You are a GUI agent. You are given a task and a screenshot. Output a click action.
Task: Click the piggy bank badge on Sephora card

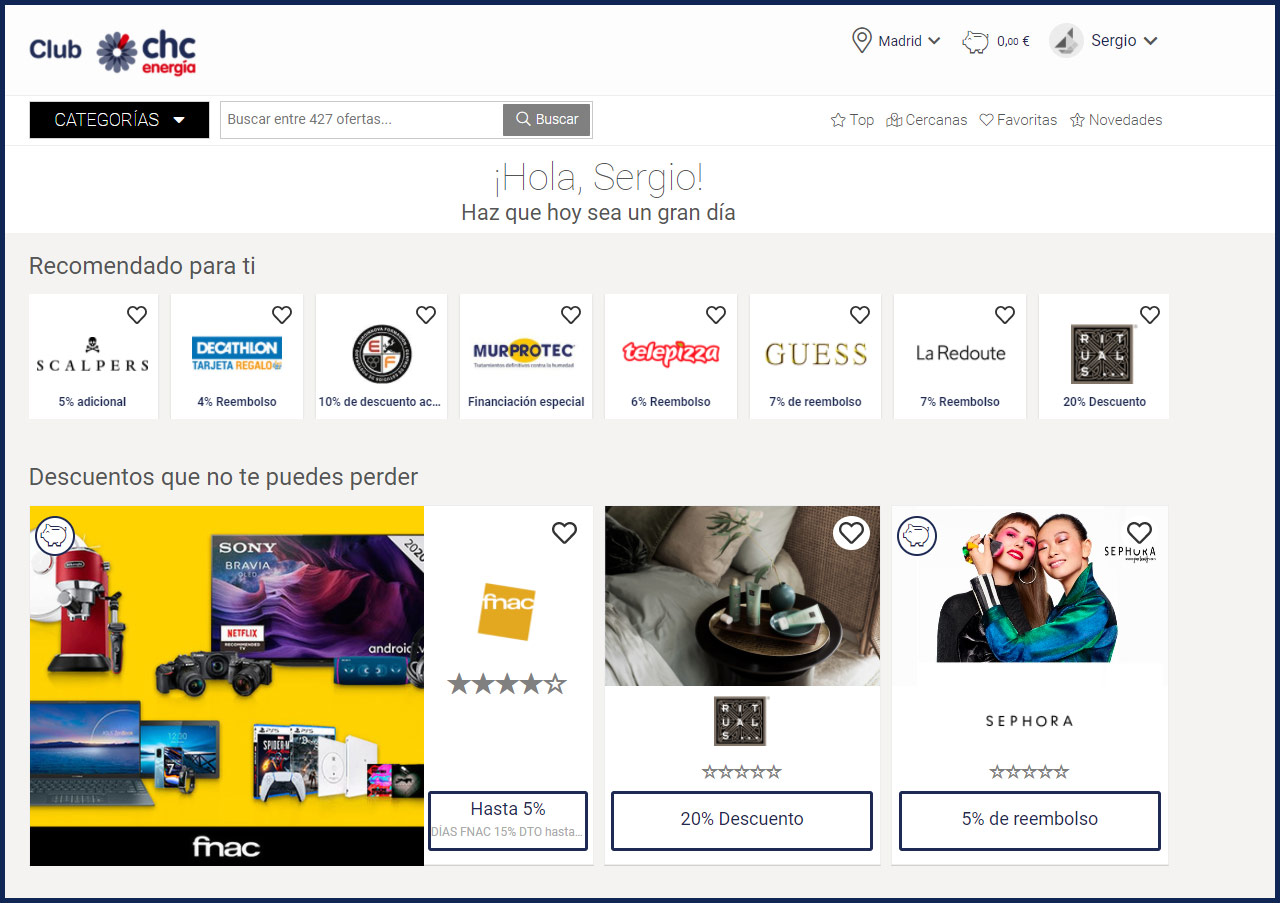click(916, 535)
